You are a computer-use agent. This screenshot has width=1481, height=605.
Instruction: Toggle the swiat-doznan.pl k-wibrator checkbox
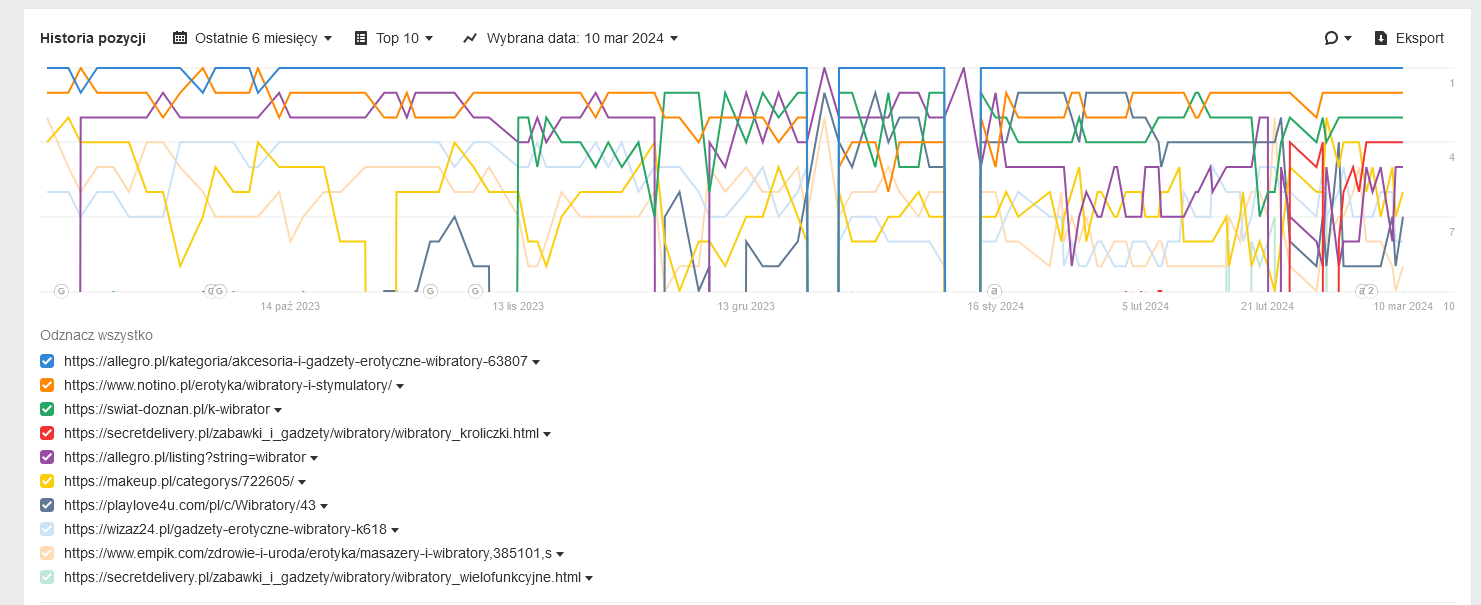click(47, 409)
